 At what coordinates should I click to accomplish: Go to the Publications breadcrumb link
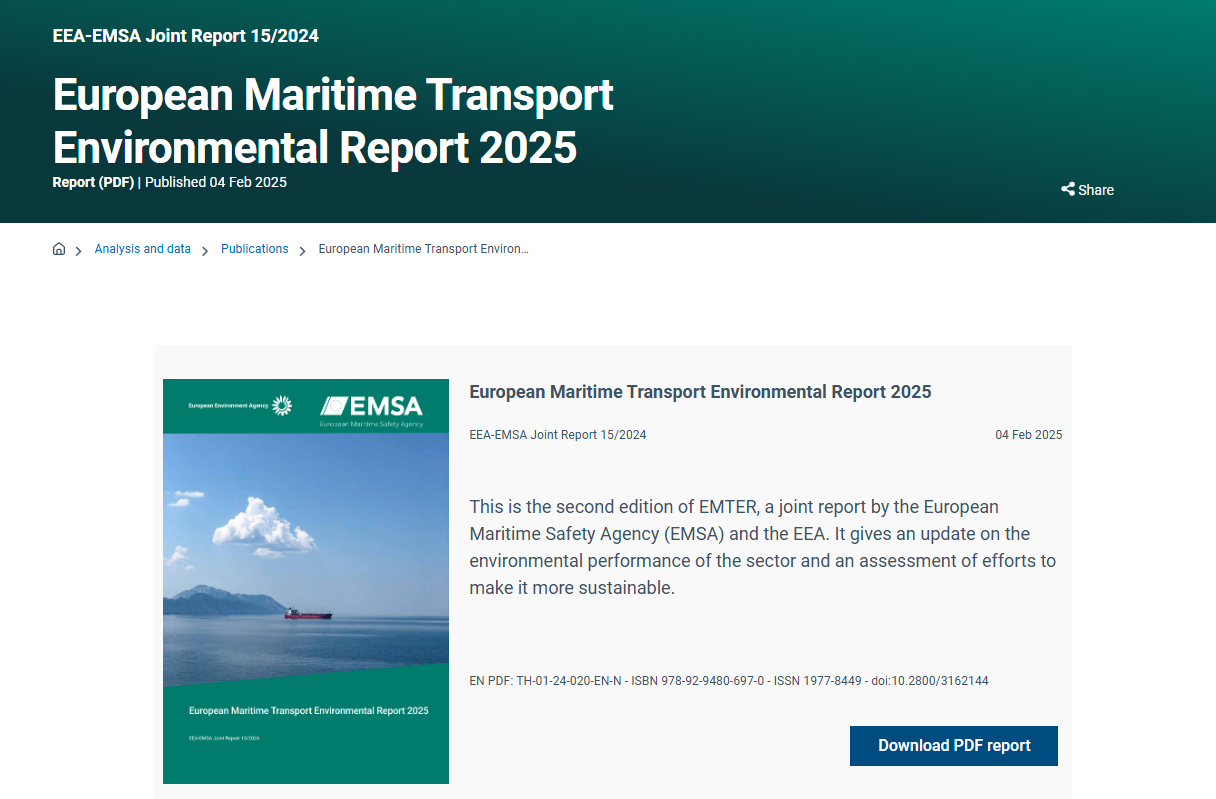click(x=254, y=249)
